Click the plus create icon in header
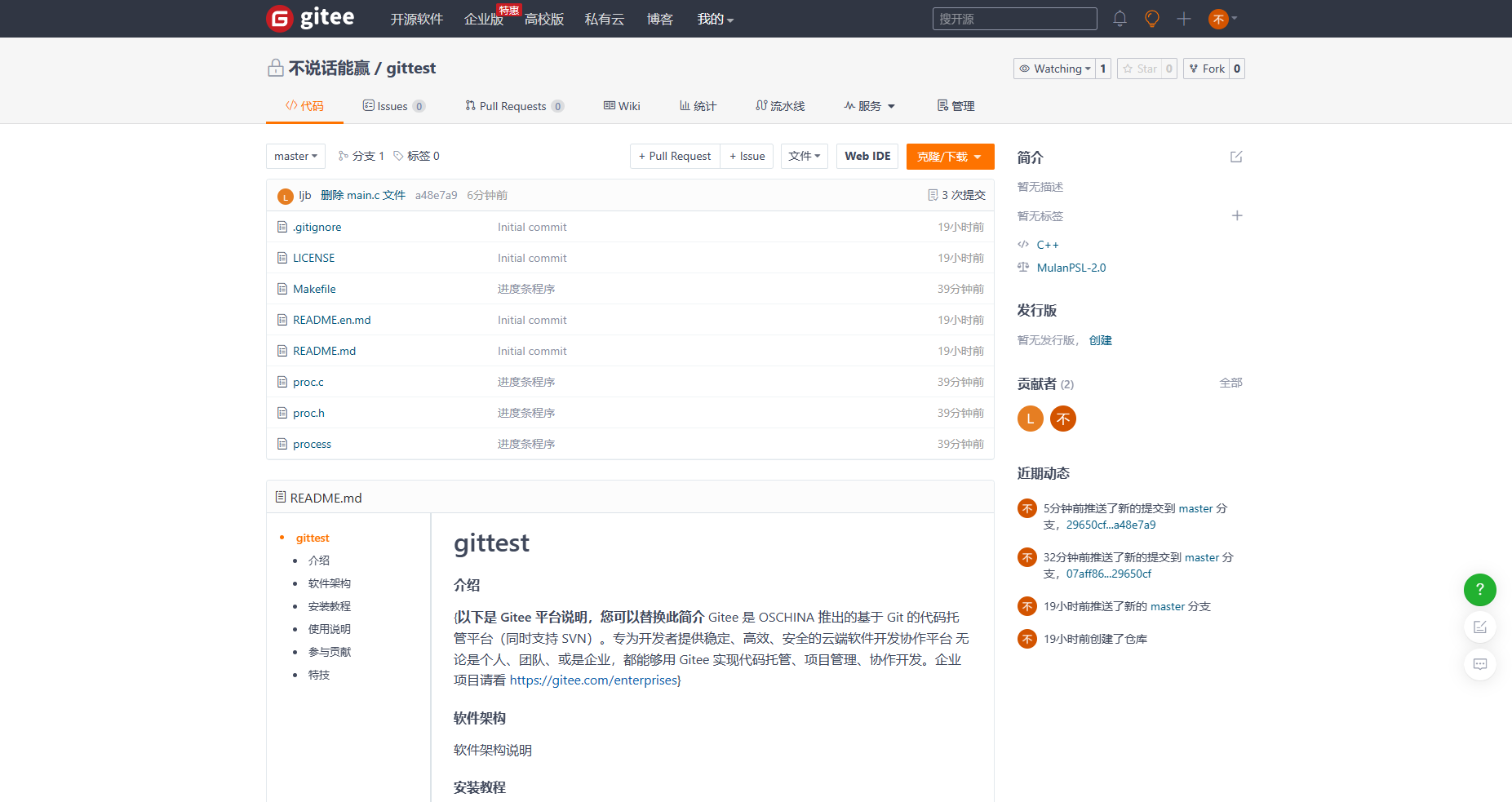 pyautogui.click(x=1184, y=19)
